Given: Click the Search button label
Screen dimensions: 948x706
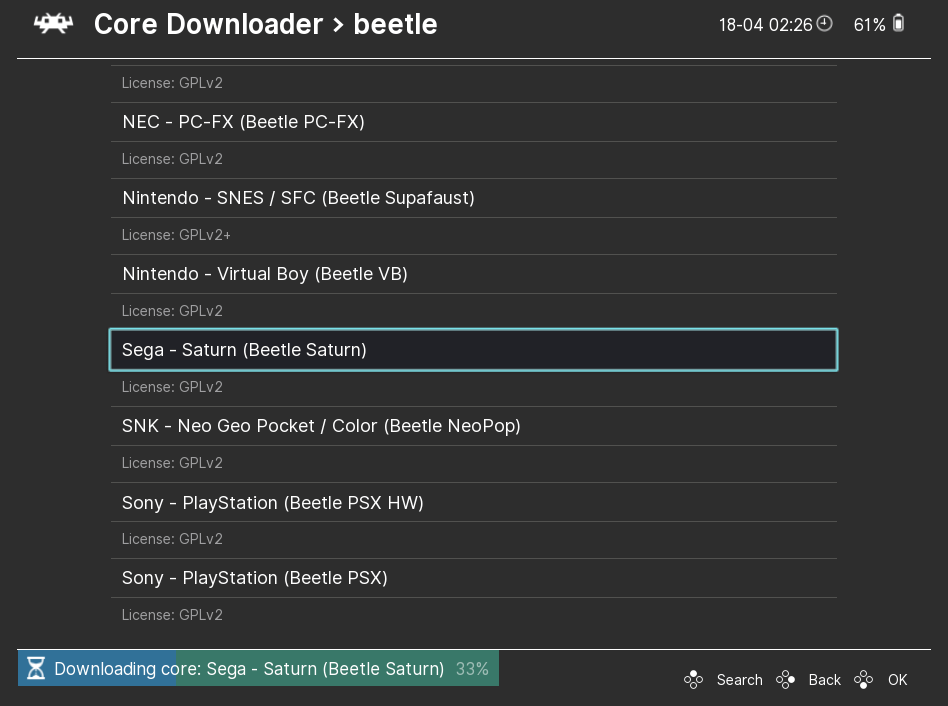Looking at the screenshot, I should 739,680.
